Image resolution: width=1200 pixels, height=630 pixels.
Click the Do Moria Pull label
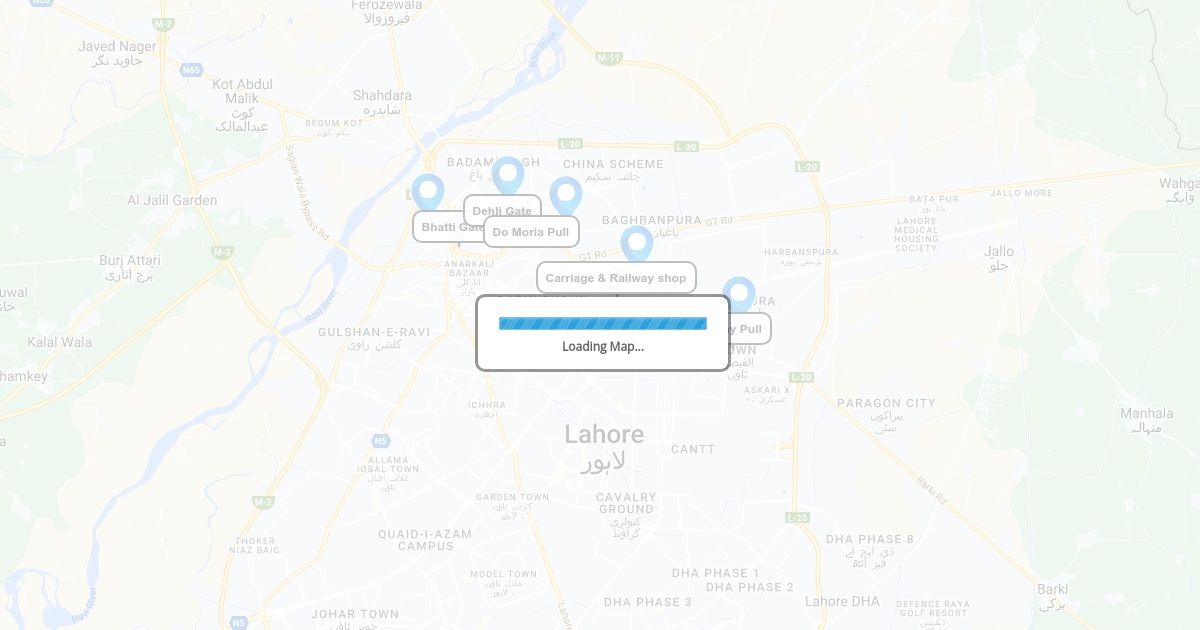[x=531, y=232]
